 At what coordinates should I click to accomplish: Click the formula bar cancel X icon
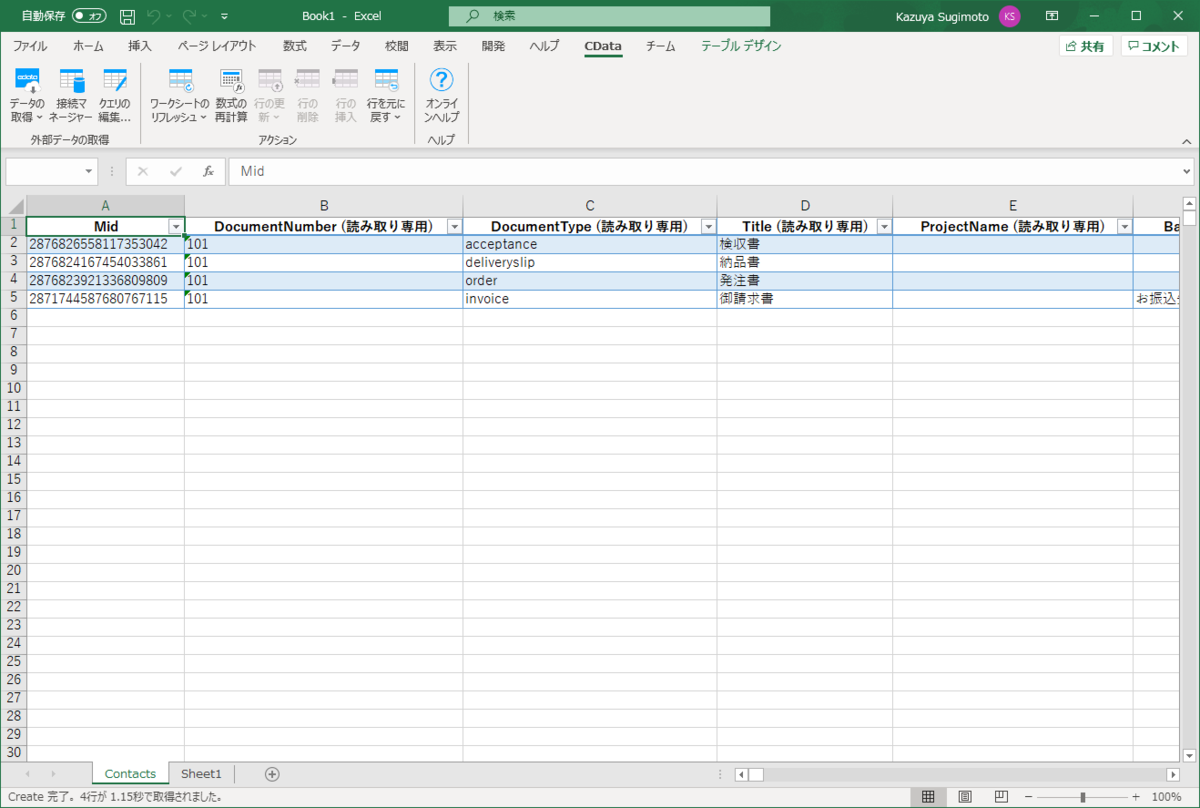click(x=143, y=171)
